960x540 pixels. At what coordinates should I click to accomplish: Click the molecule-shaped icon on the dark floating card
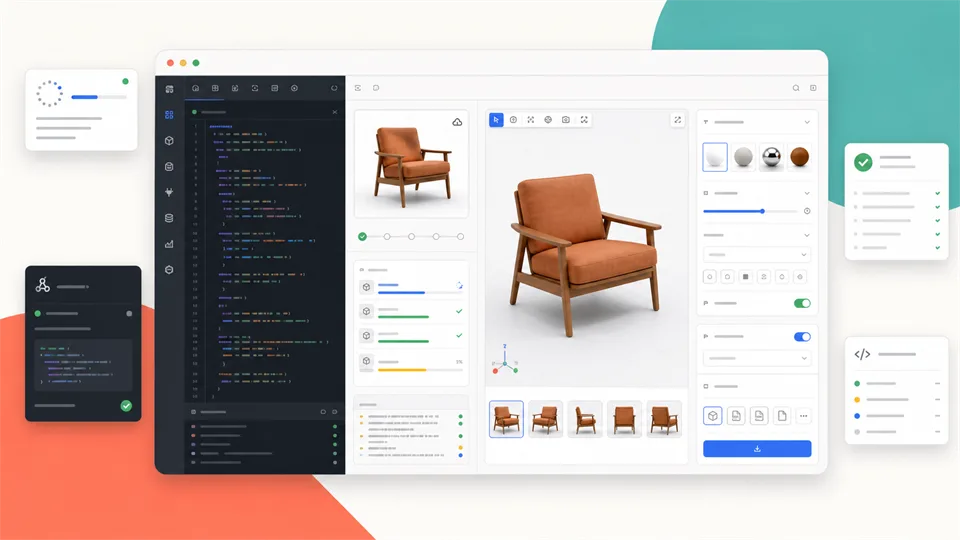[43, 285]
